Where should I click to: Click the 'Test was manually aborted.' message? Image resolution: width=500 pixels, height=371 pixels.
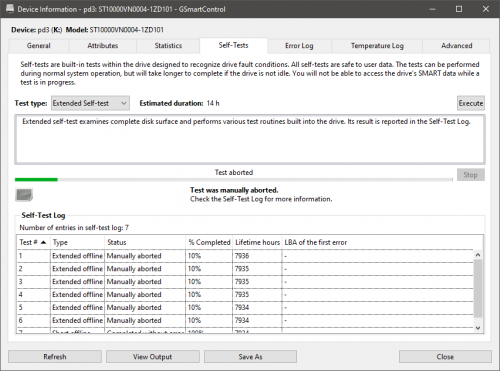(234, 190)
